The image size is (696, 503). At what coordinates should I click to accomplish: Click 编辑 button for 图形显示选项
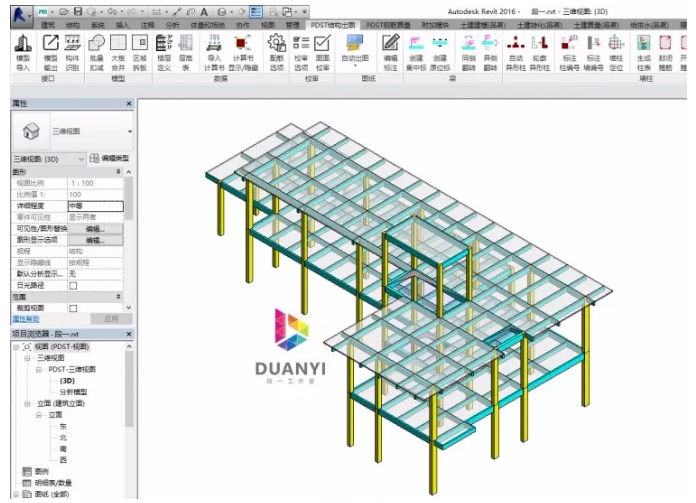click(x=95, y=240)
